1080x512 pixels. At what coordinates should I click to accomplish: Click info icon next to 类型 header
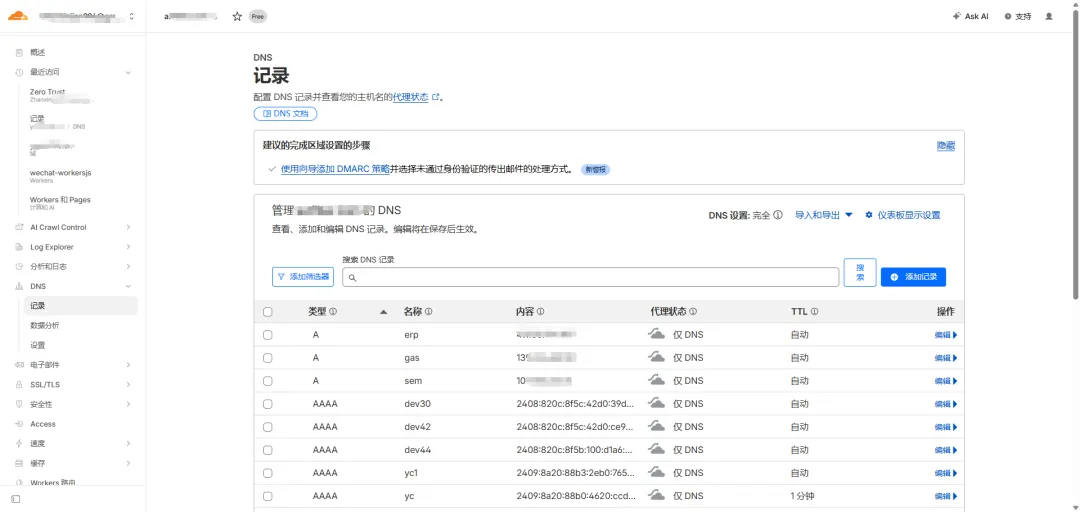click(x=333, y=312)
